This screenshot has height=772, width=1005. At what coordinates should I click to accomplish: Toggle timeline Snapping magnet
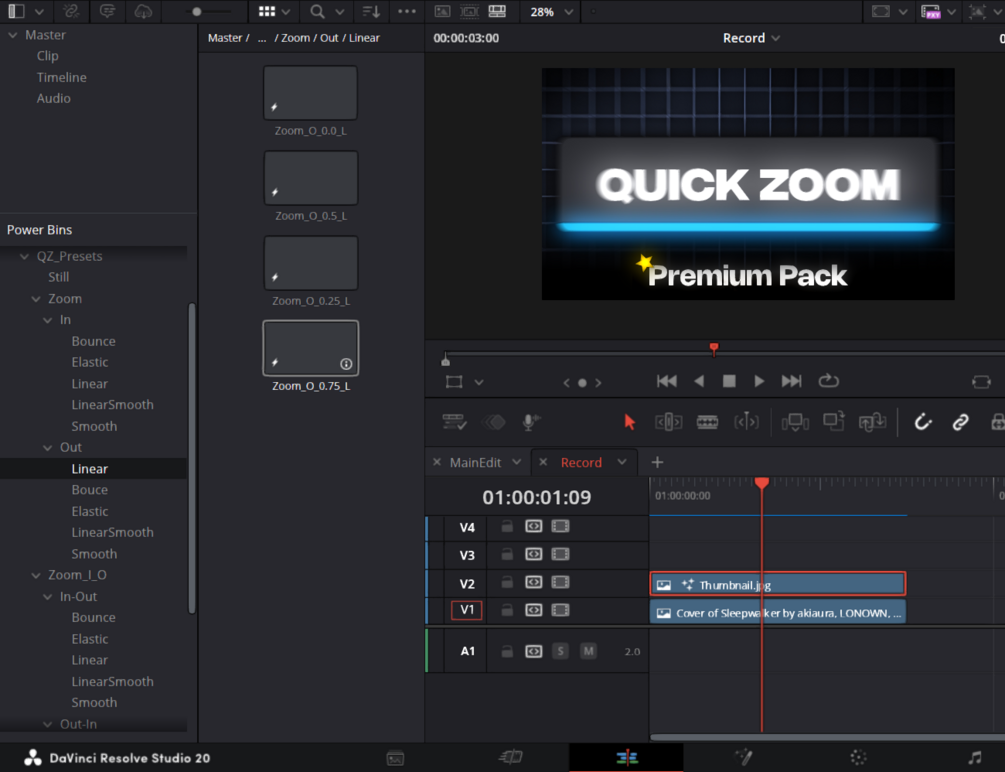pyautogui.click(x=922, y=422)
